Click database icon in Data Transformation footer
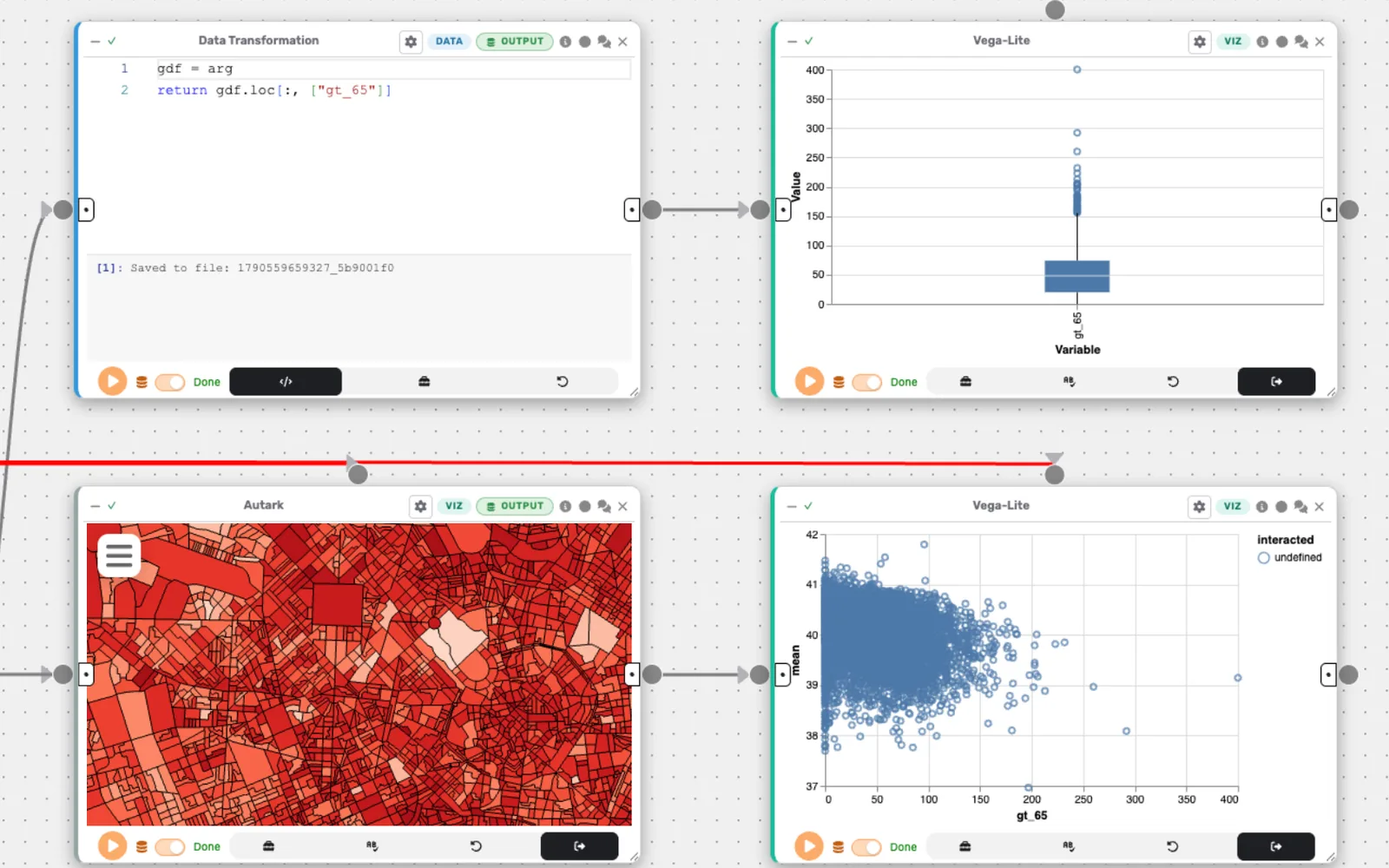This screenshot has height=868, width=1389. (x=142, y=382)
